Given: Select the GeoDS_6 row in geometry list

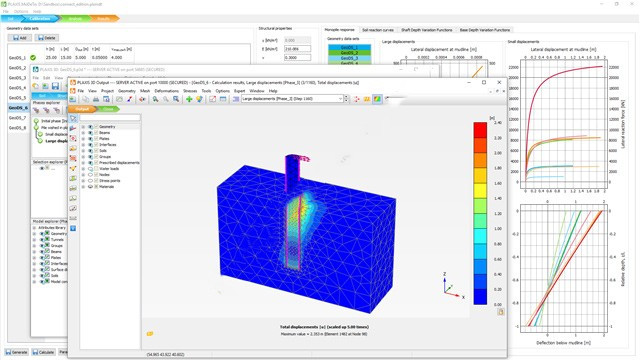Looking at the screenshot, I should point(18,108).
